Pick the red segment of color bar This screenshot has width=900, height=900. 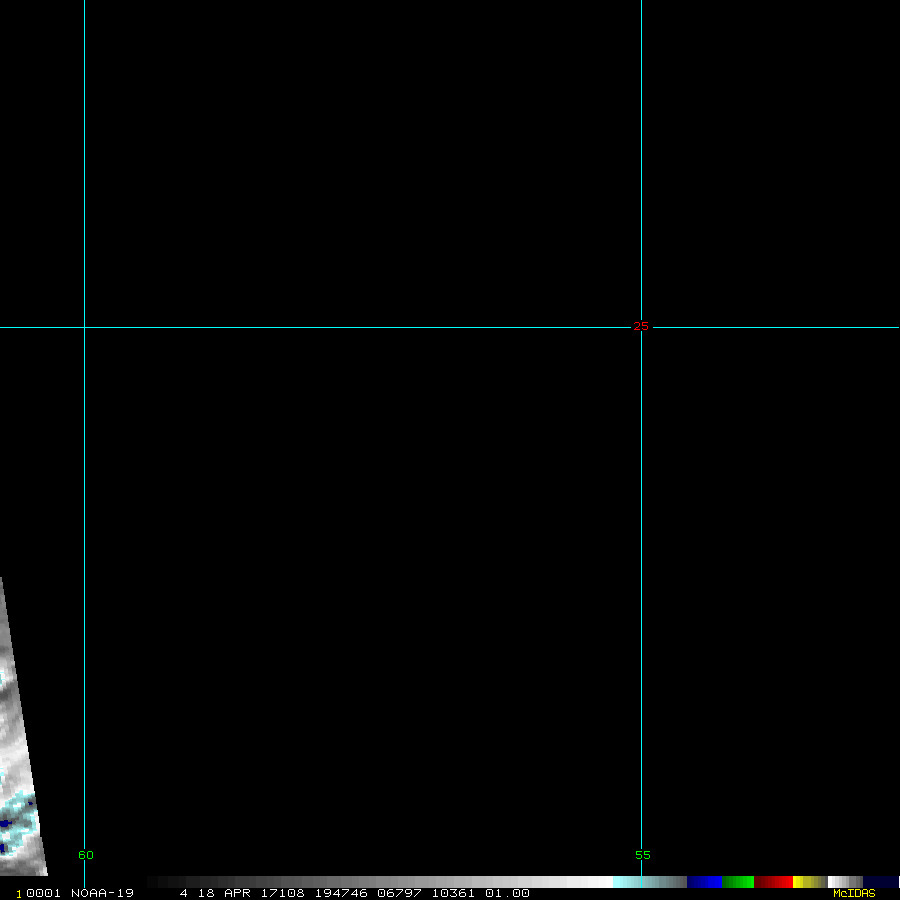coord(773,882)
